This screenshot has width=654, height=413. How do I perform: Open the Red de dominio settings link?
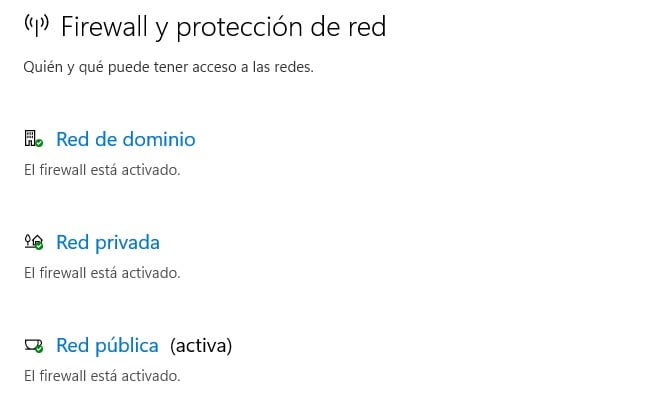click(125, 139)
